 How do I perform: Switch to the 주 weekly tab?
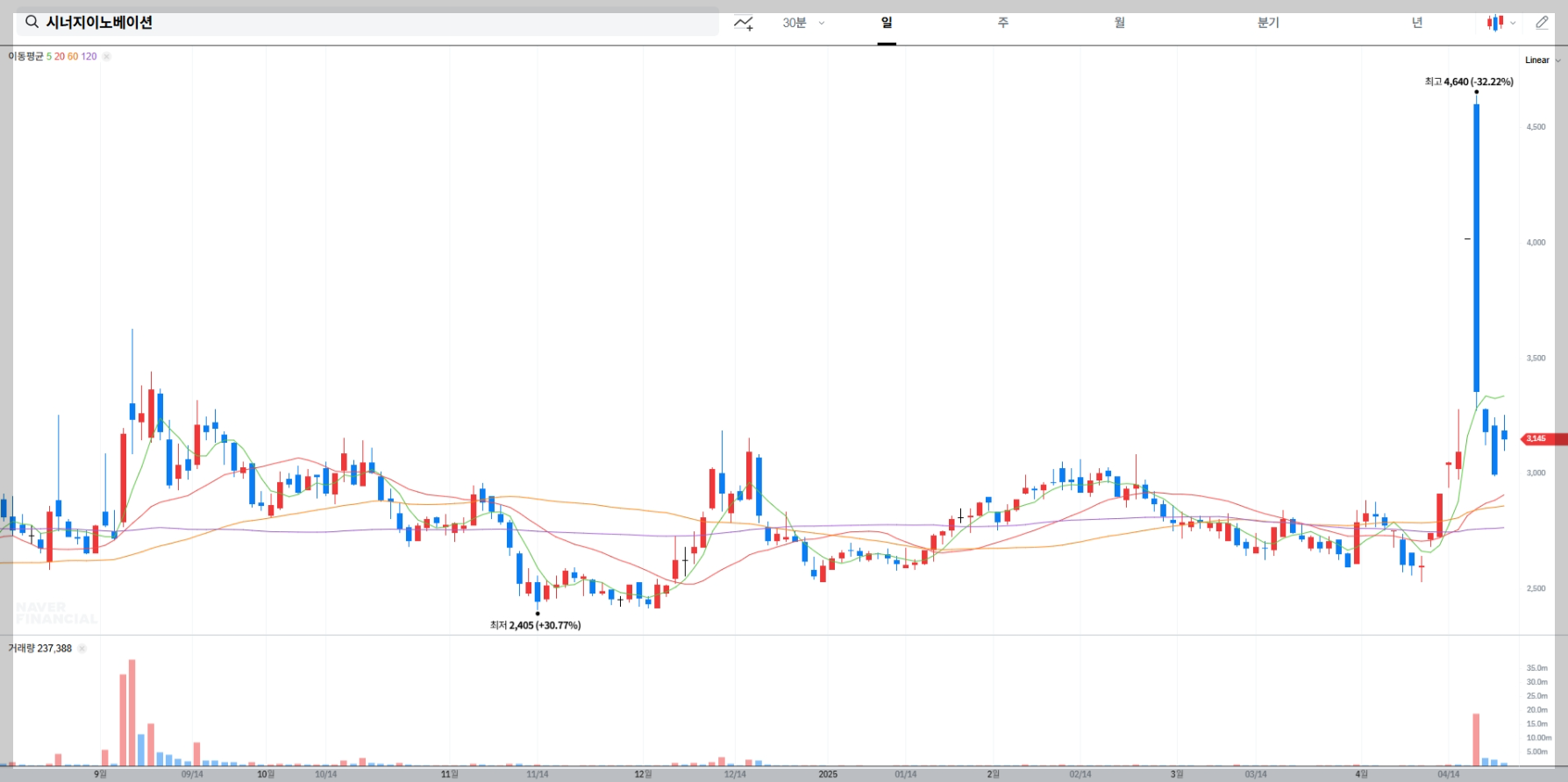point(1003,23)
